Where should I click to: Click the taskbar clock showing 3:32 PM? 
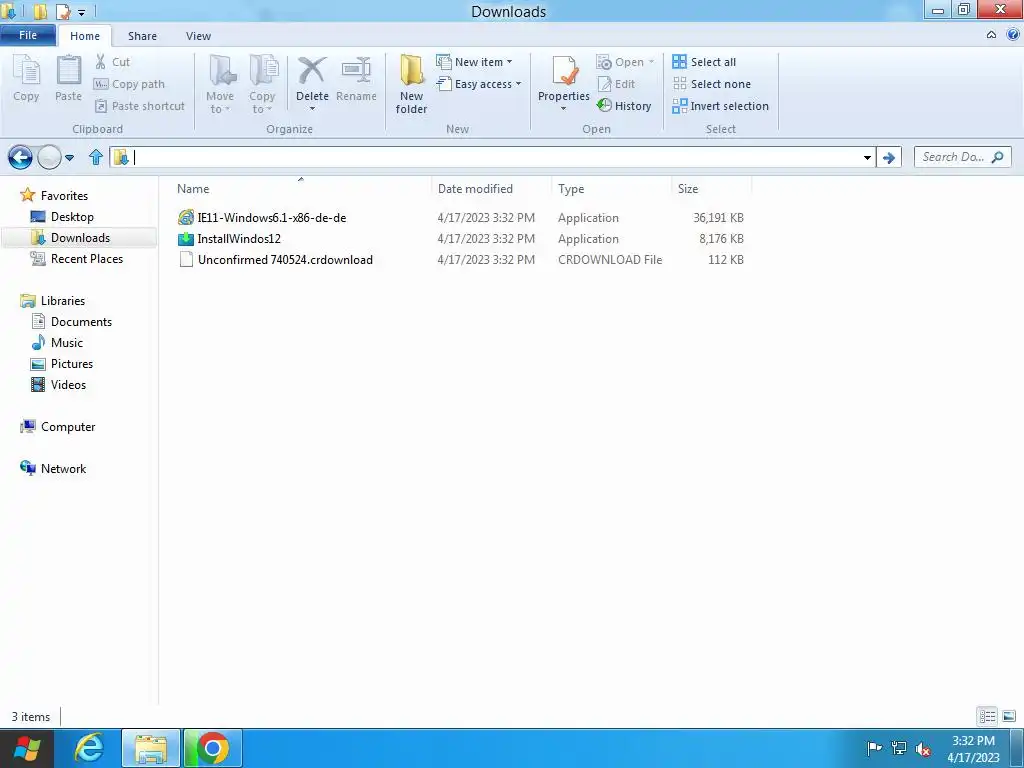coord(973,749)
